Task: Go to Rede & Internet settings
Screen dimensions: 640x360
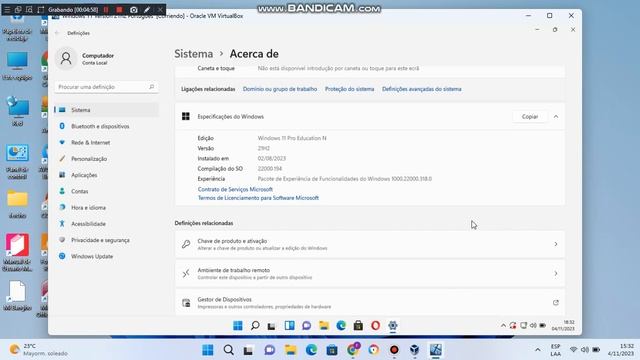Action: click(x=107, y=142)
